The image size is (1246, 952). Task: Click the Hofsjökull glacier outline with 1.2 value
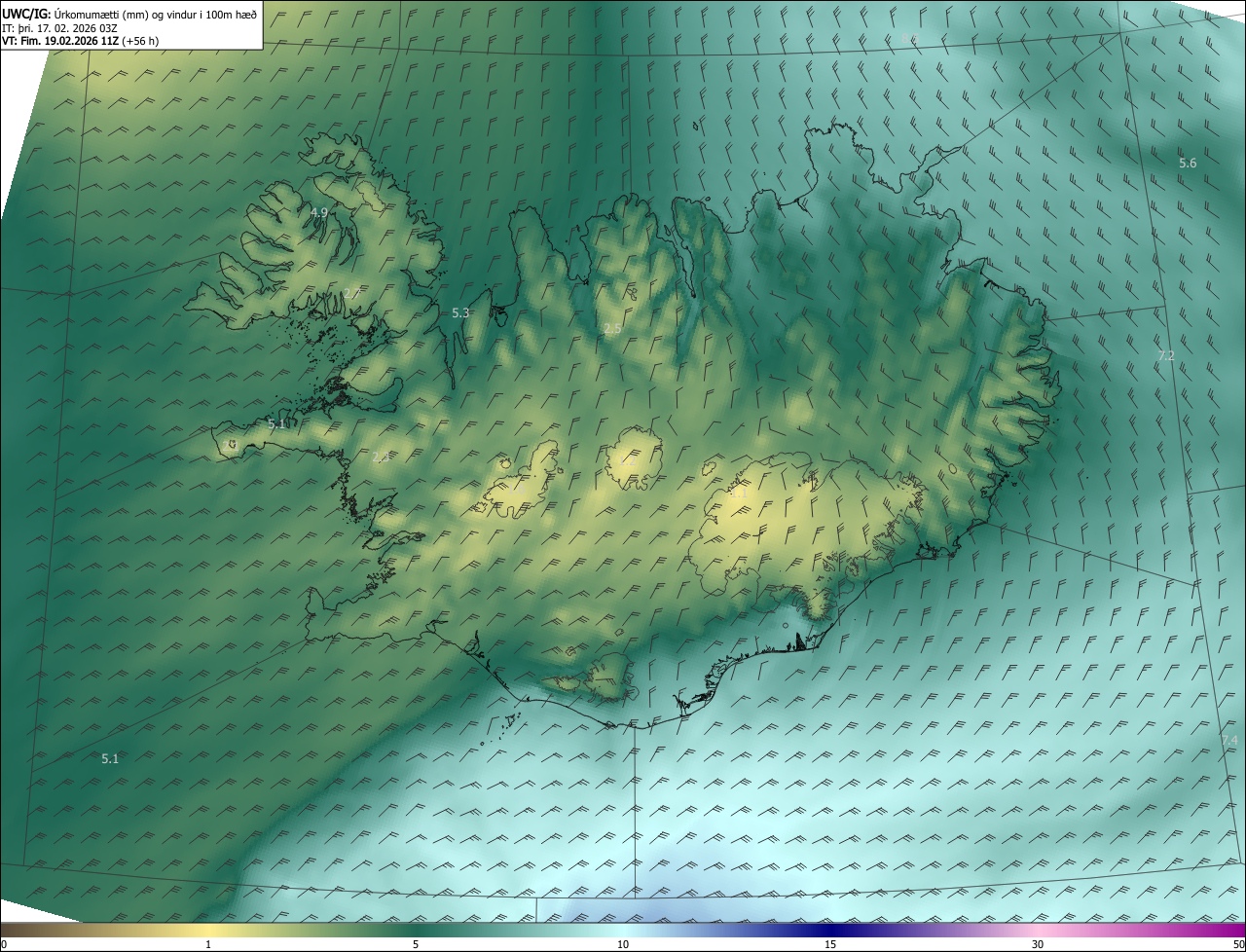(x=634, y=460)
